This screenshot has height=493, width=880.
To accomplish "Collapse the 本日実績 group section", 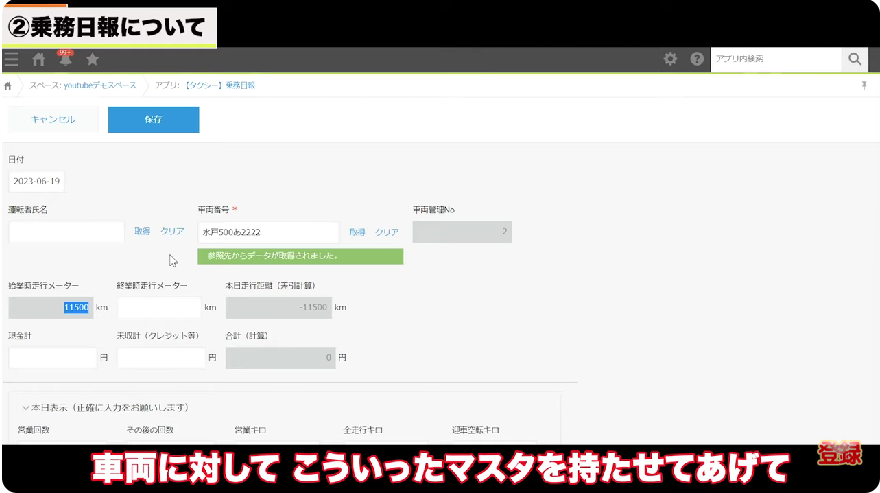I will coord(26,408).
